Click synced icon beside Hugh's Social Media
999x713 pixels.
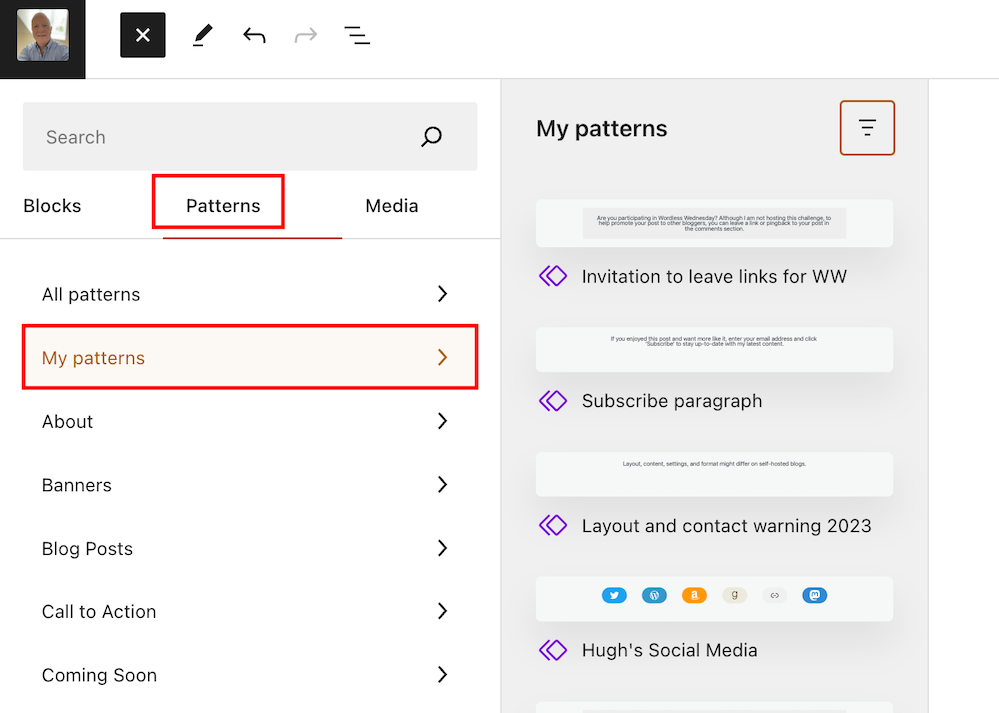pyautogui.click(x=553, y=650)
